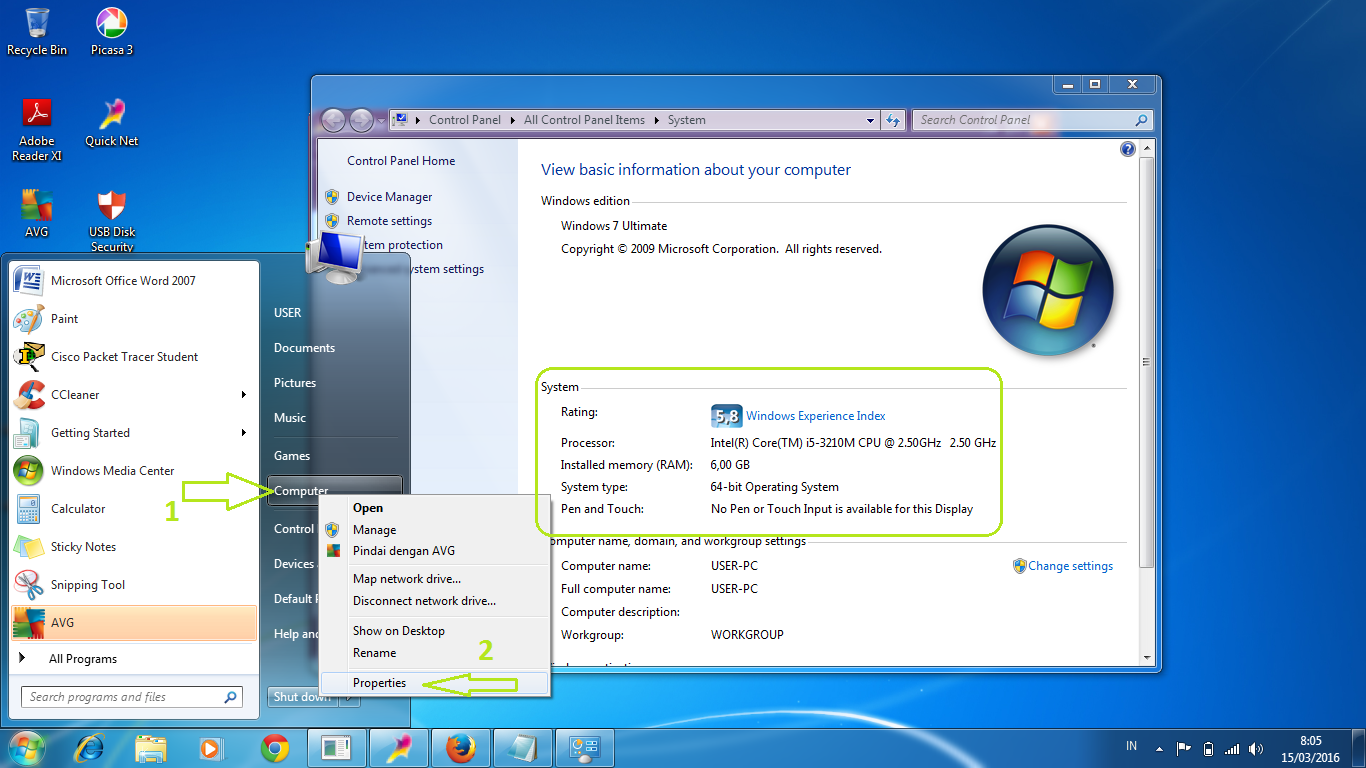The width and height of the screenshot is (1366, 768).
Task: Choose Open in the context menu
Action: pyautogui.click(x=434, y=508)
